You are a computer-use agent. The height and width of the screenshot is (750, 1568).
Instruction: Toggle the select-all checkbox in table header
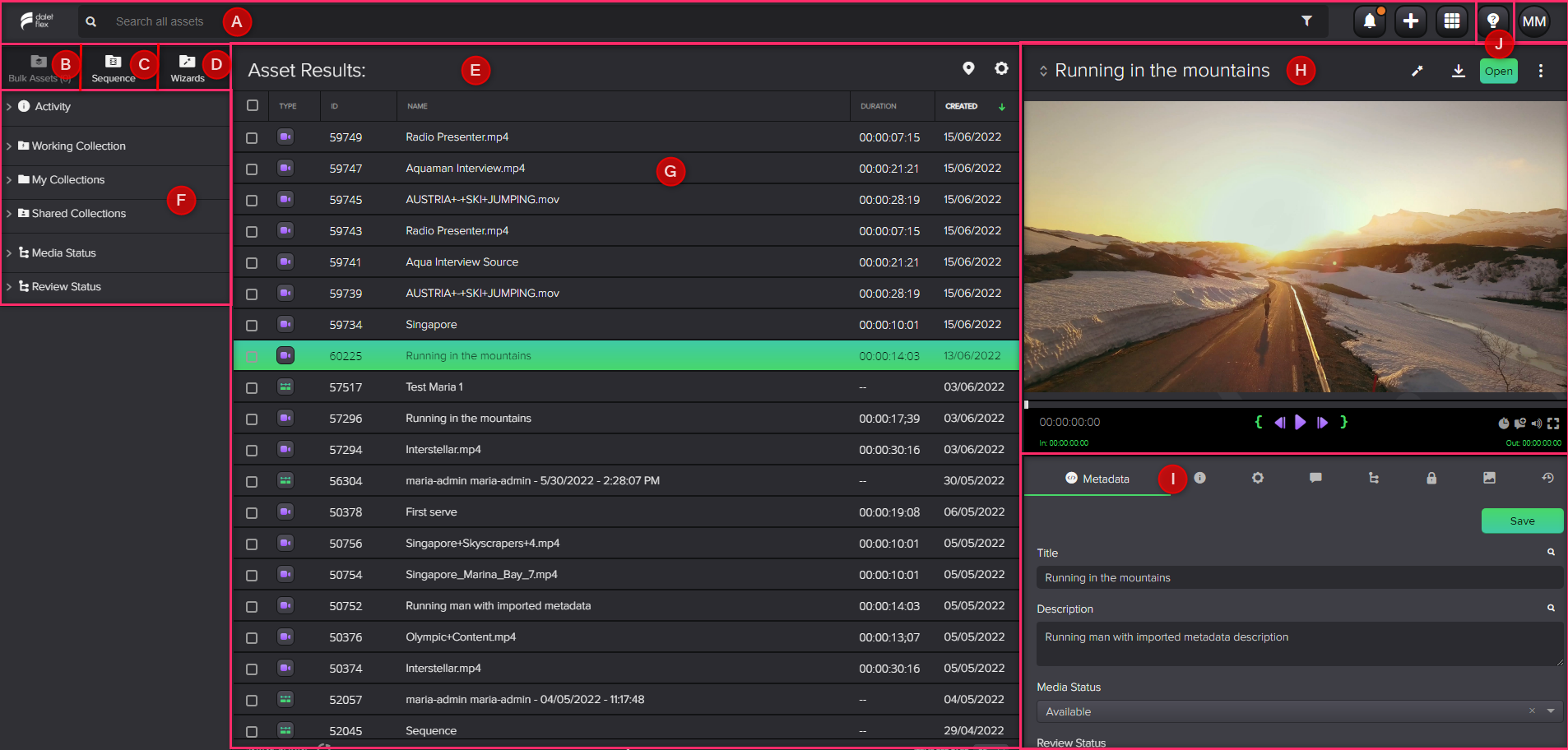point(253,105)
